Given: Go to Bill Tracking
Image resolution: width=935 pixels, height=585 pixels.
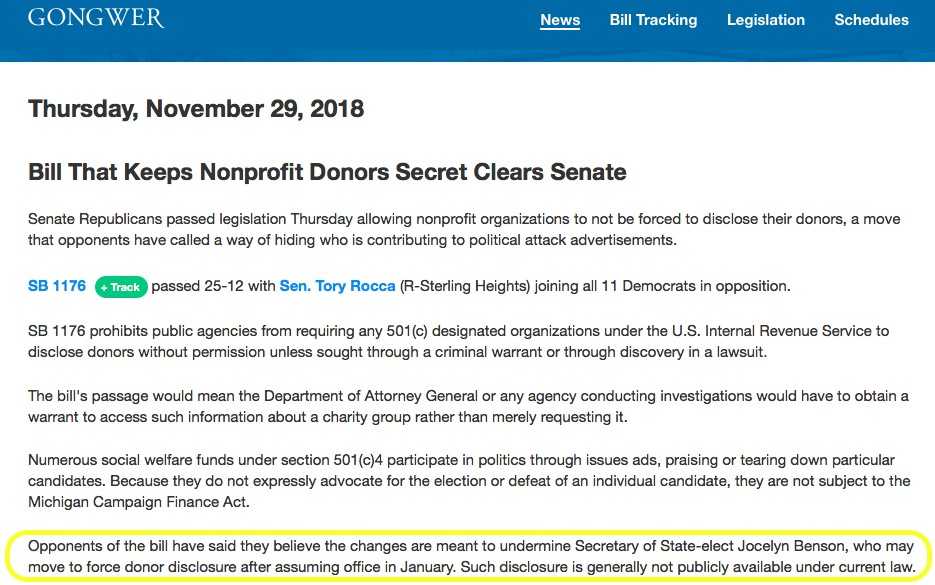Looking at the screenshot, I should pyautogui.click(x=653, y=20).
